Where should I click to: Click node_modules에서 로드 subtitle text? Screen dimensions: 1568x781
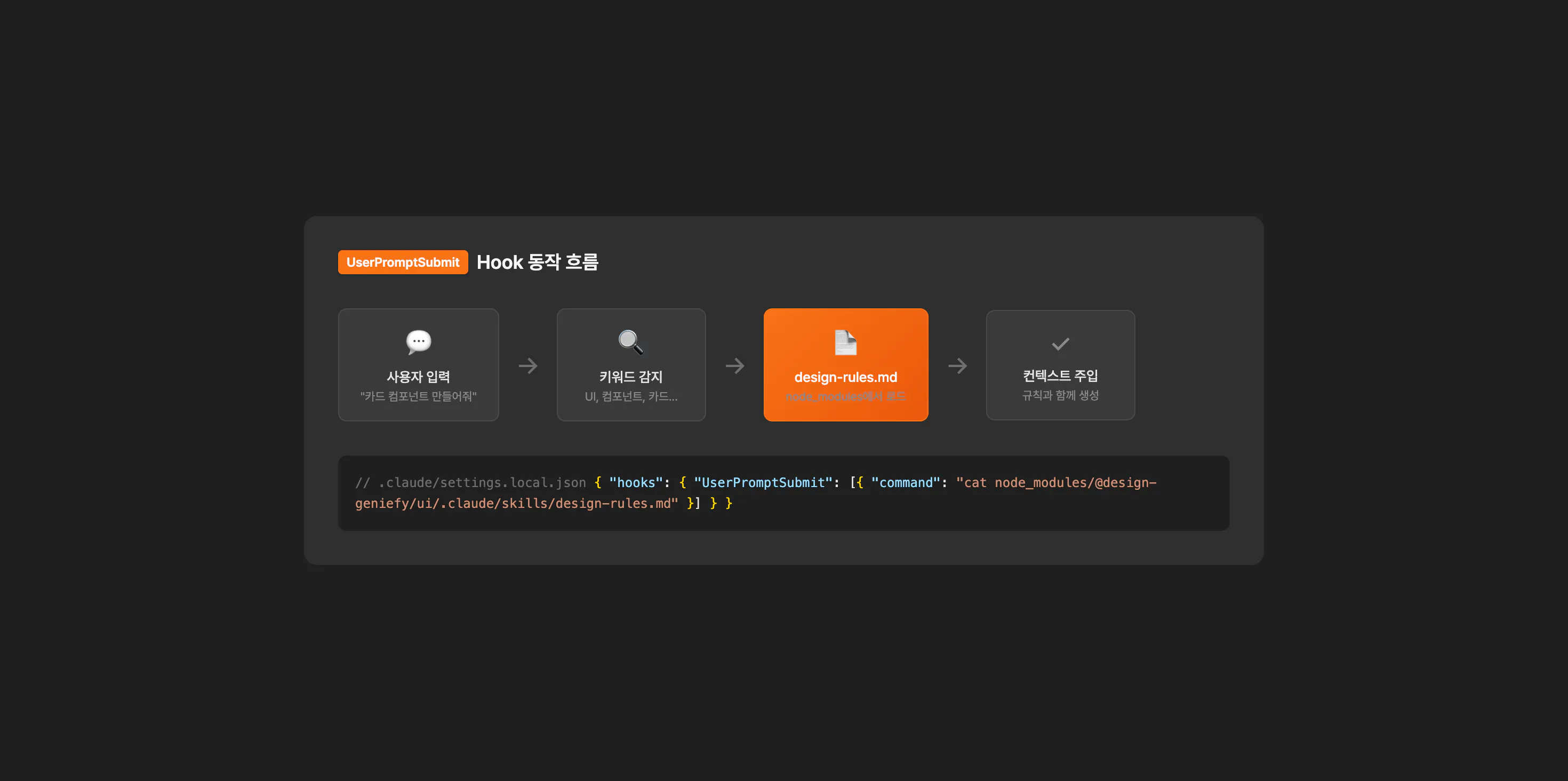click(x=845, y=396)
